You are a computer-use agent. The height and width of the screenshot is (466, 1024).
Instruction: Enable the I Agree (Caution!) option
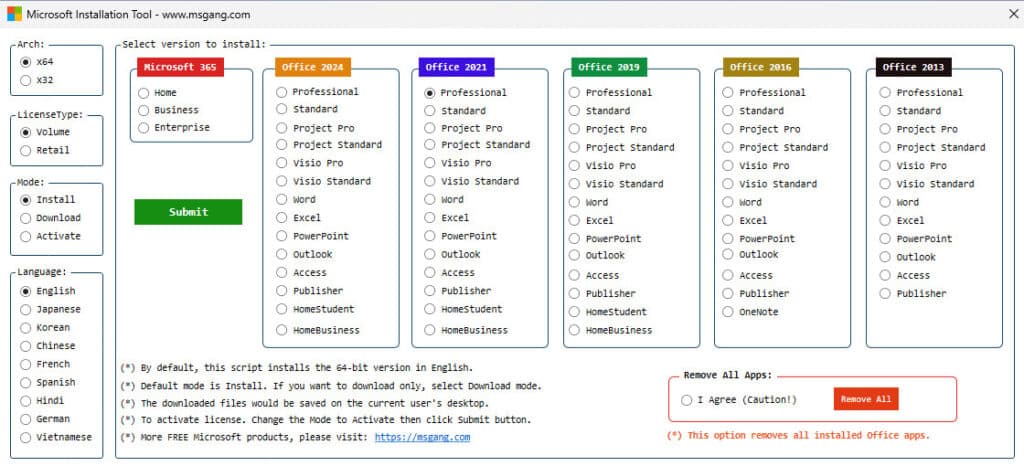686,400
